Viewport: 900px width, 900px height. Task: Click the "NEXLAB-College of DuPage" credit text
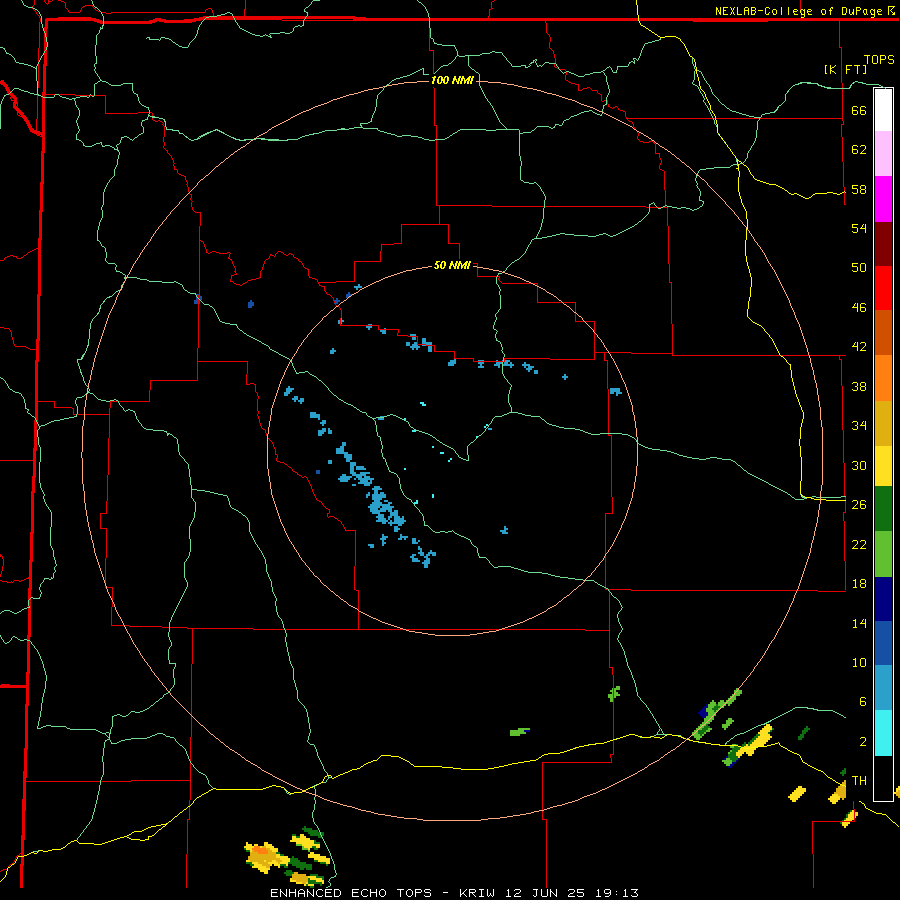(x=798, y=11)
